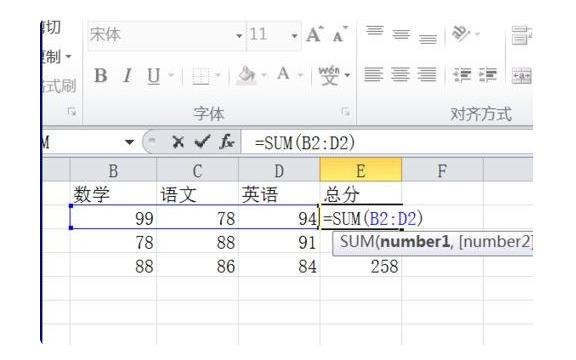Open the font size 11 dropdown
The width and height of the screenshot is (576, 360).
[294, 36]
